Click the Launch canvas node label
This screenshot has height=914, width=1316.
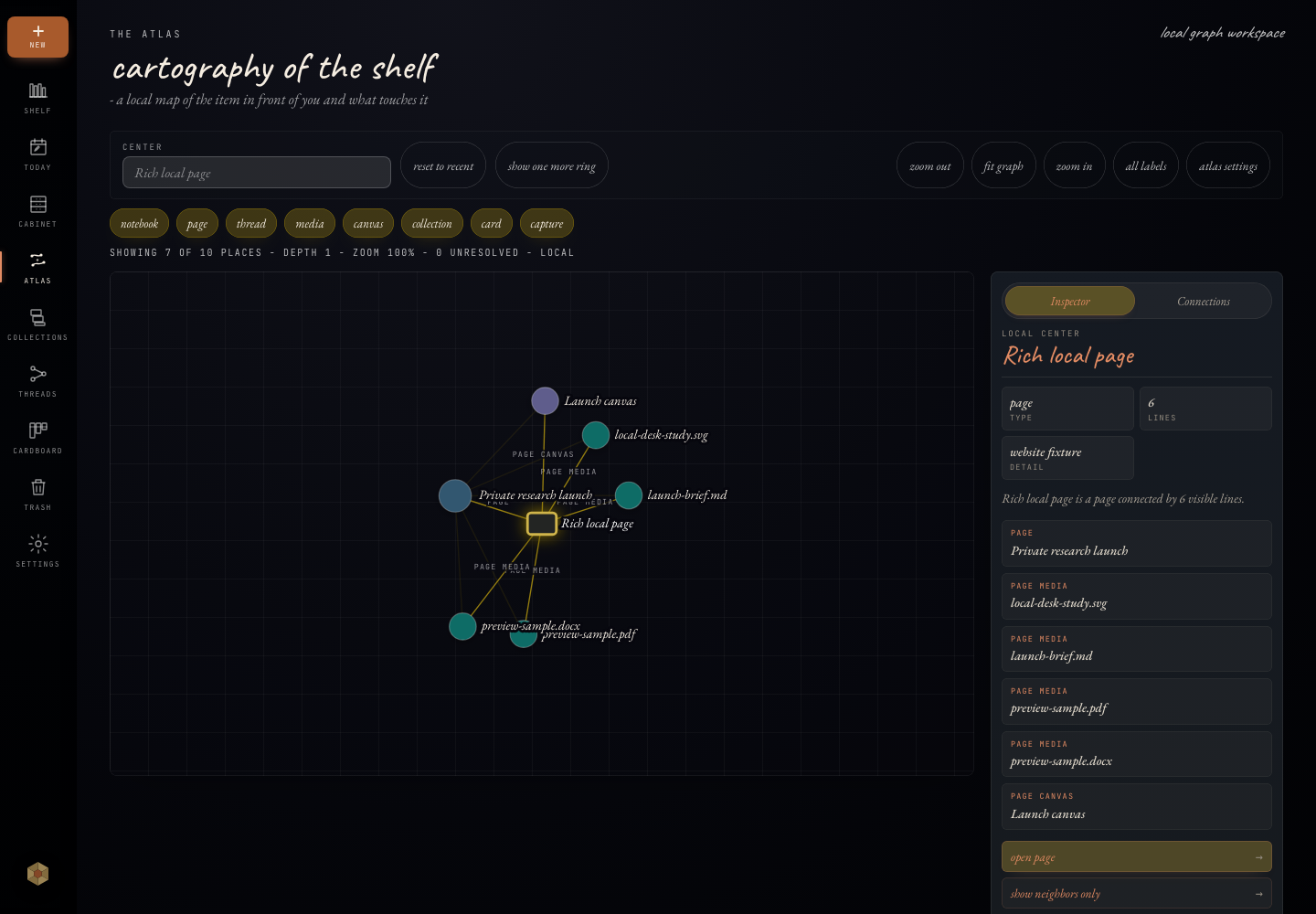click(x=600, y=400)
